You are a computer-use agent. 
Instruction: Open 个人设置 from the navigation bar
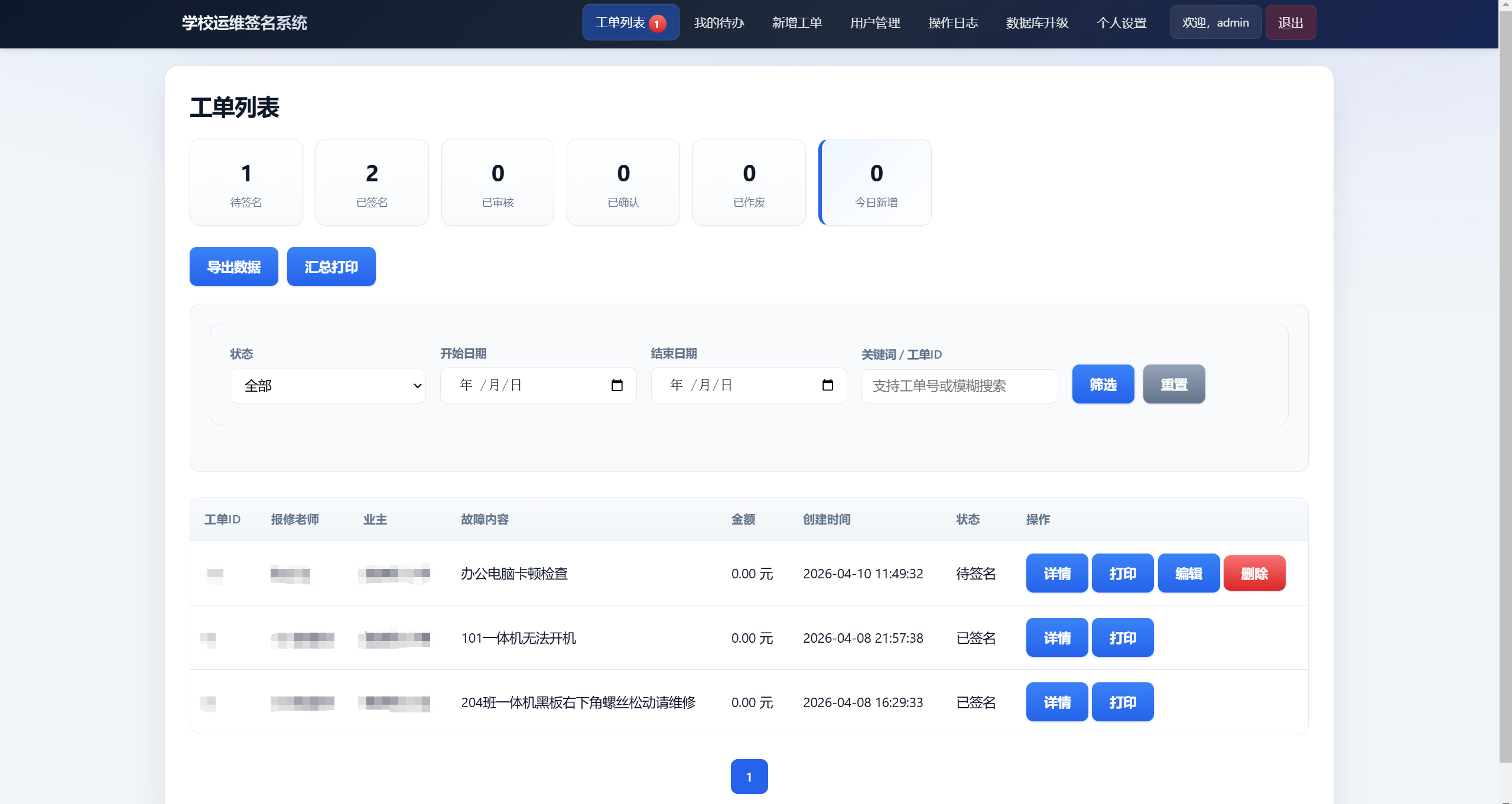(x=1121, y=22)
